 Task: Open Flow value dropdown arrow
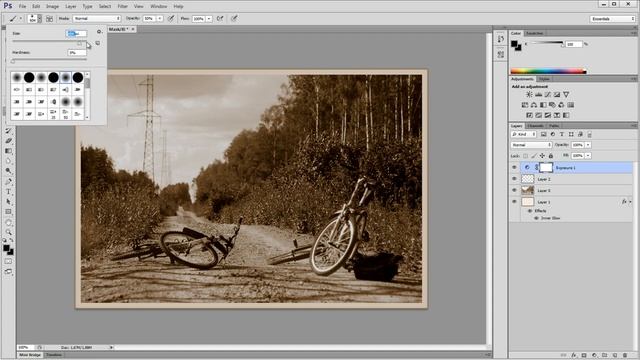coord(209,19)
